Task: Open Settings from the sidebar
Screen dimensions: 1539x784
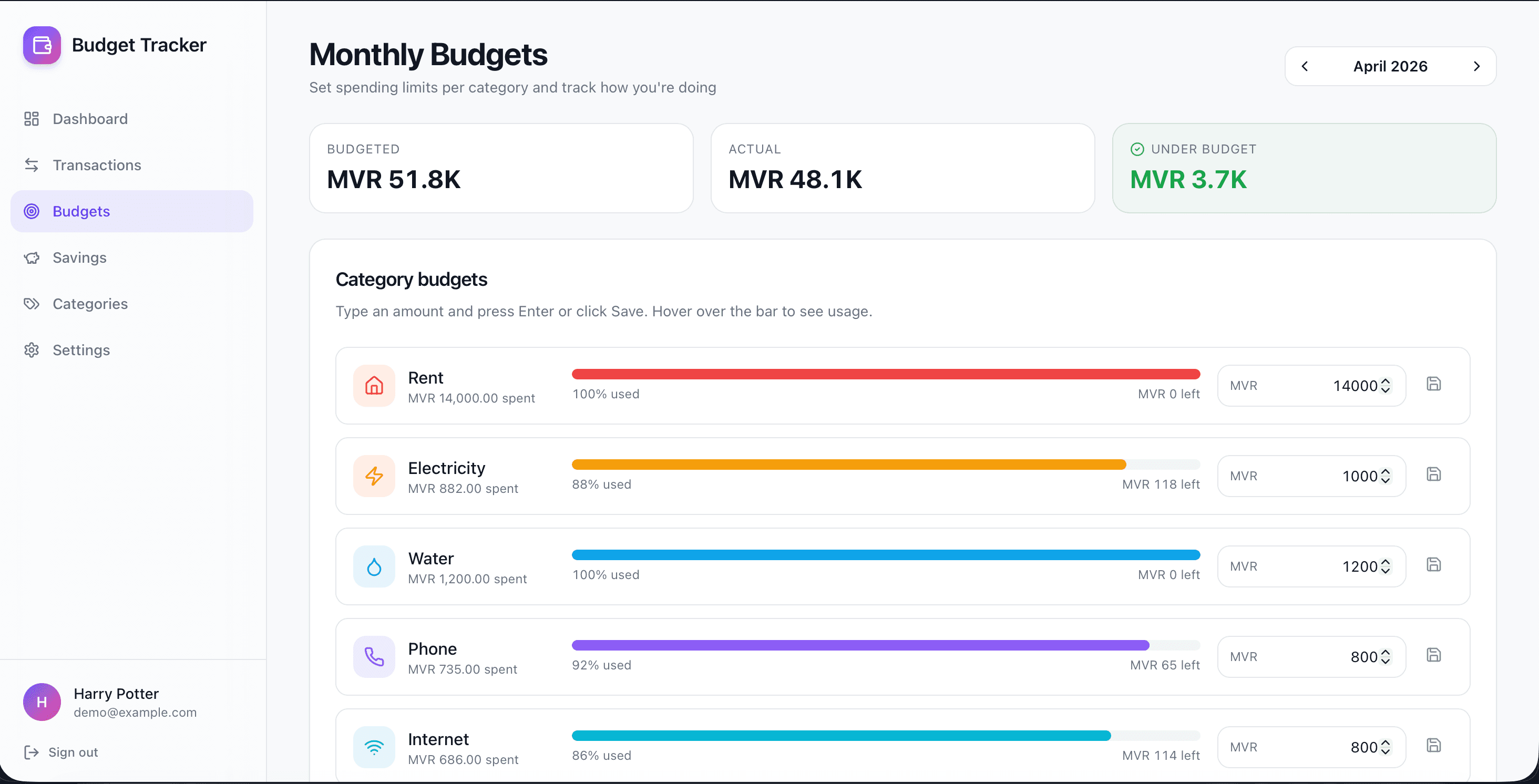Action: [131, 350]
